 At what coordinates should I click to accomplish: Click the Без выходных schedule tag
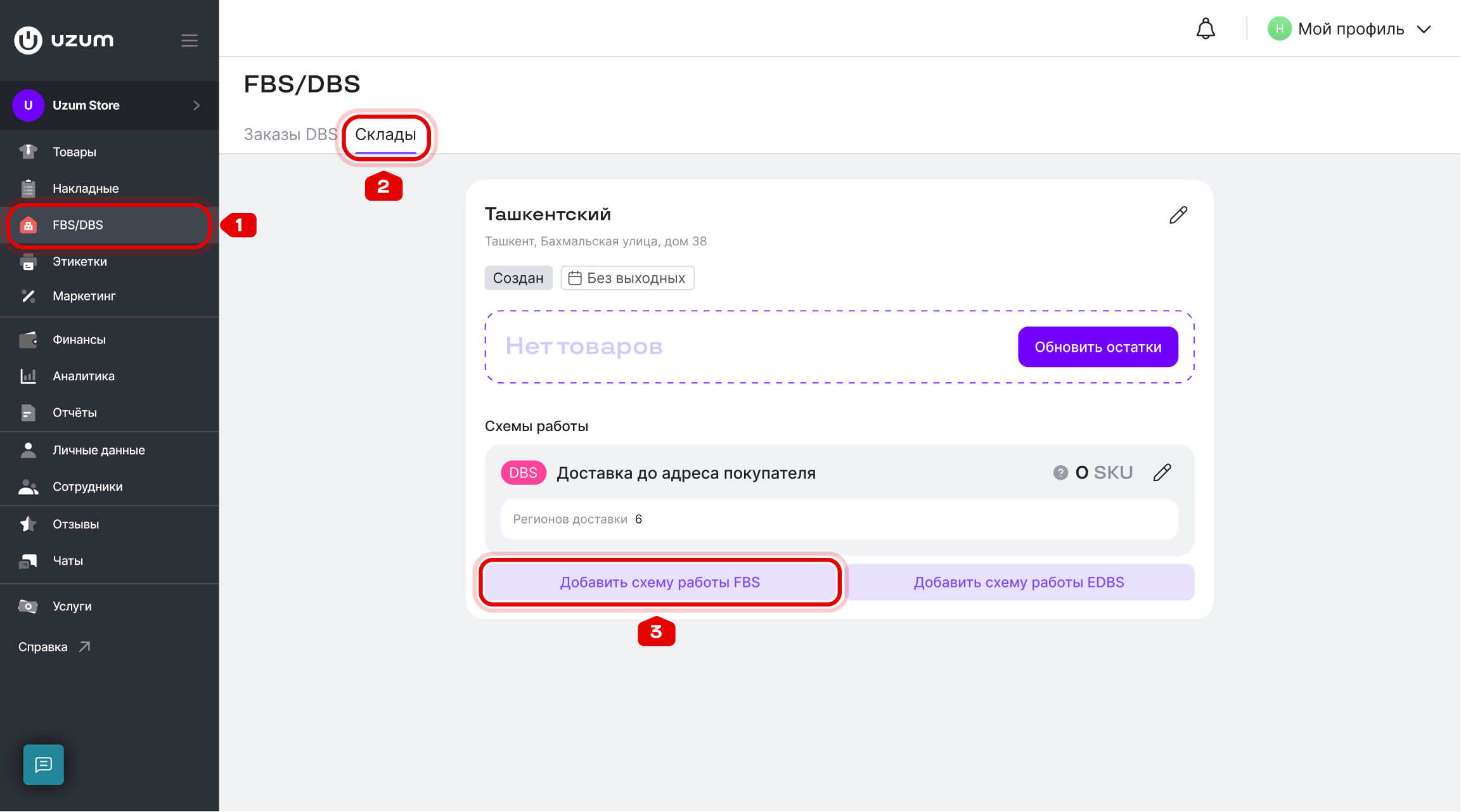628,278
